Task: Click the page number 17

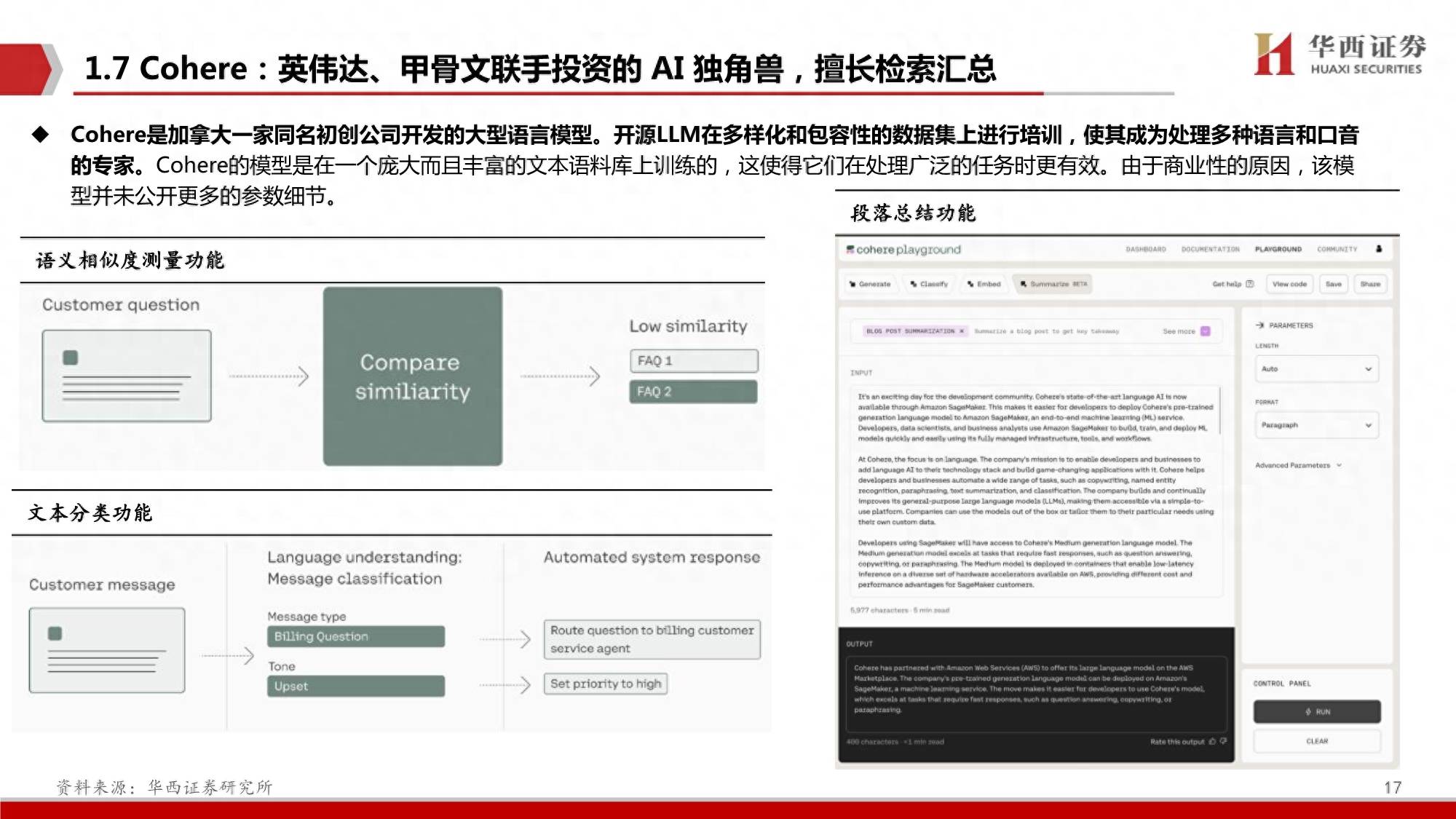Action: coord(1393,788)
